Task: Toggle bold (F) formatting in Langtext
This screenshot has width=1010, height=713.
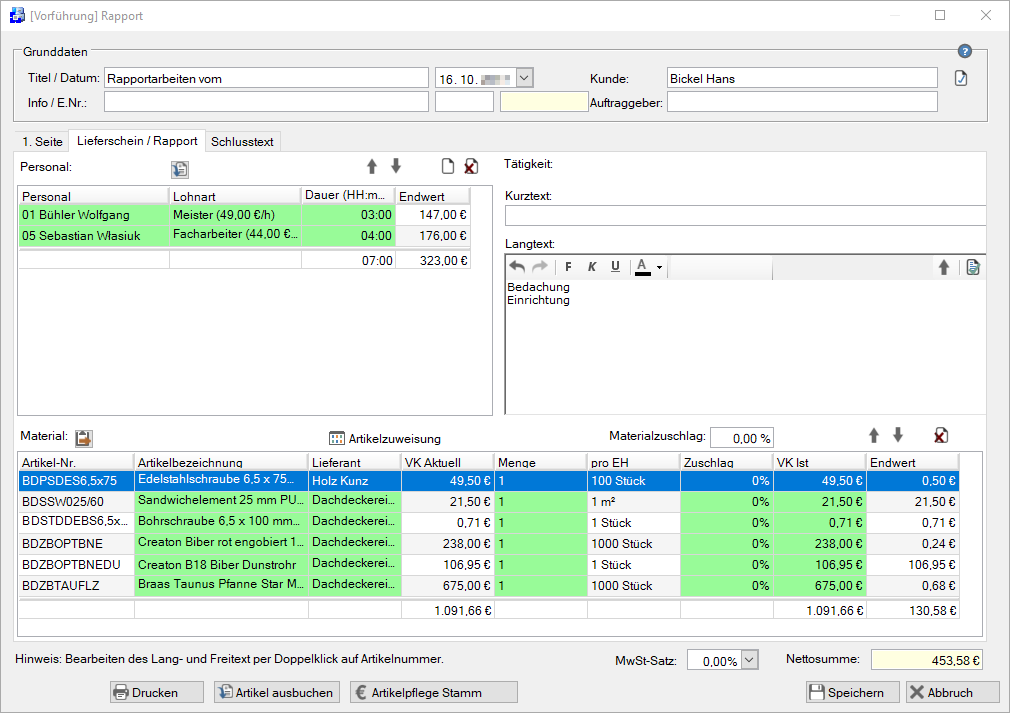Action: pyautogui.click(x=568, y=267)
